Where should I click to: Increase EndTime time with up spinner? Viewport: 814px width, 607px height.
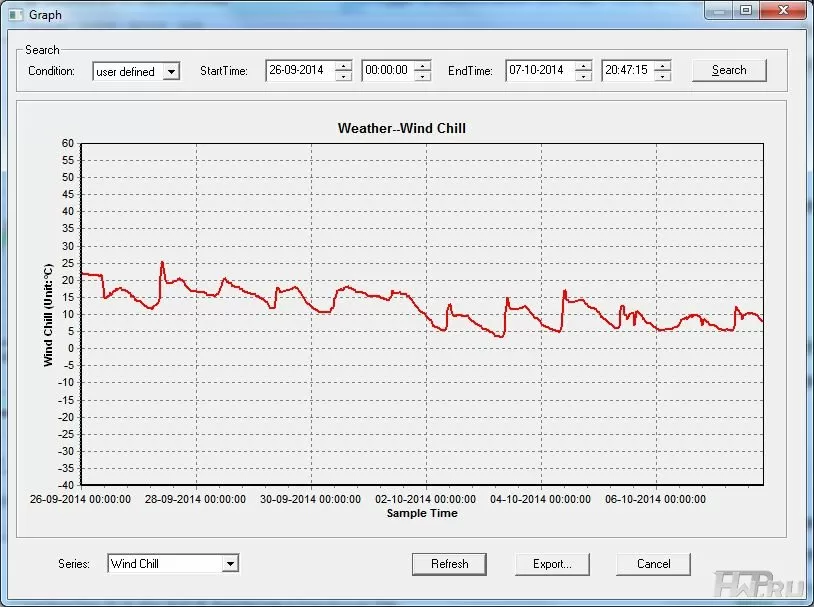point(662,65)
